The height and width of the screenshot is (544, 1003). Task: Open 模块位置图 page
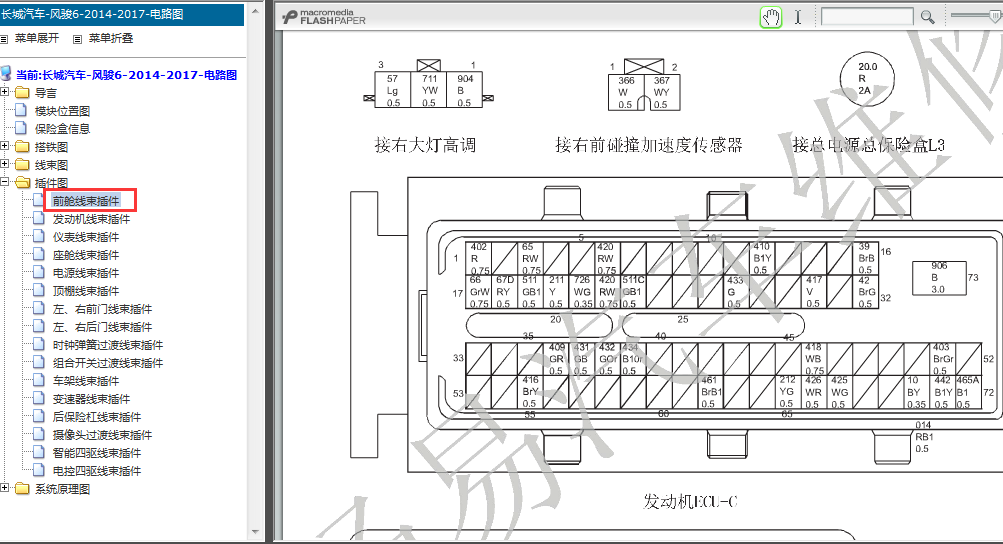62,111
